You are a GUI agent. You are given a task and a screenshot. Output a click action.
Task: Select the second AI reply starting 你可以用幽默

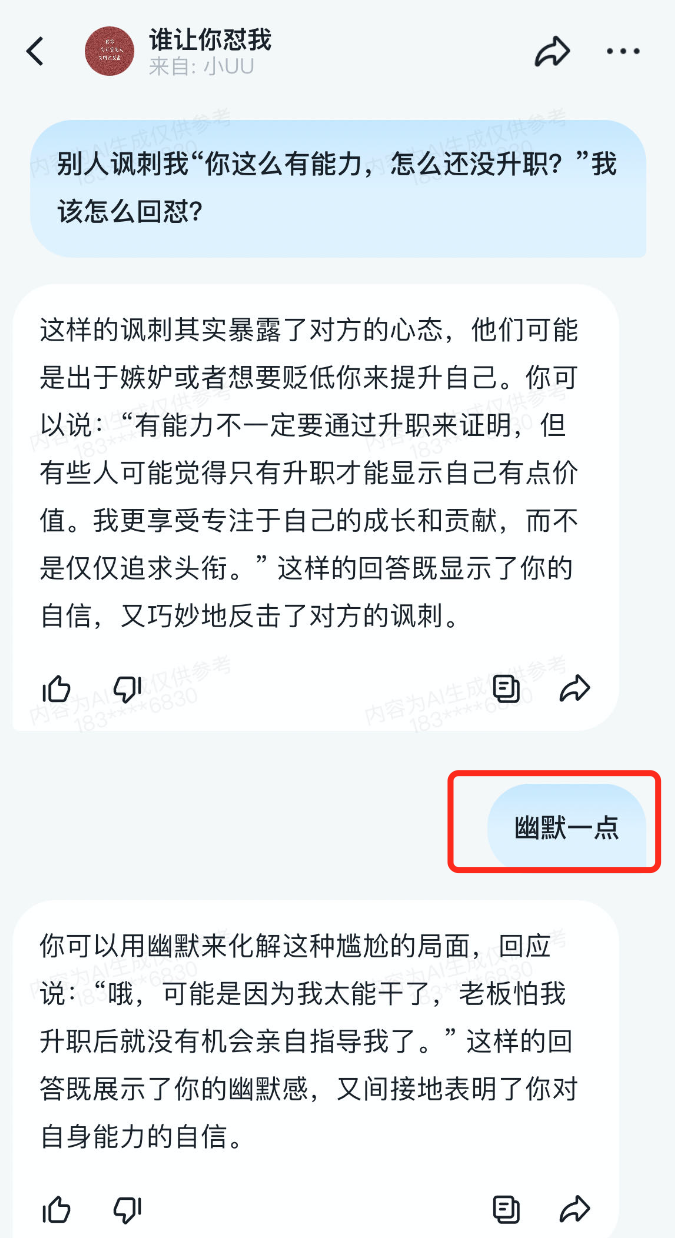310,1040
